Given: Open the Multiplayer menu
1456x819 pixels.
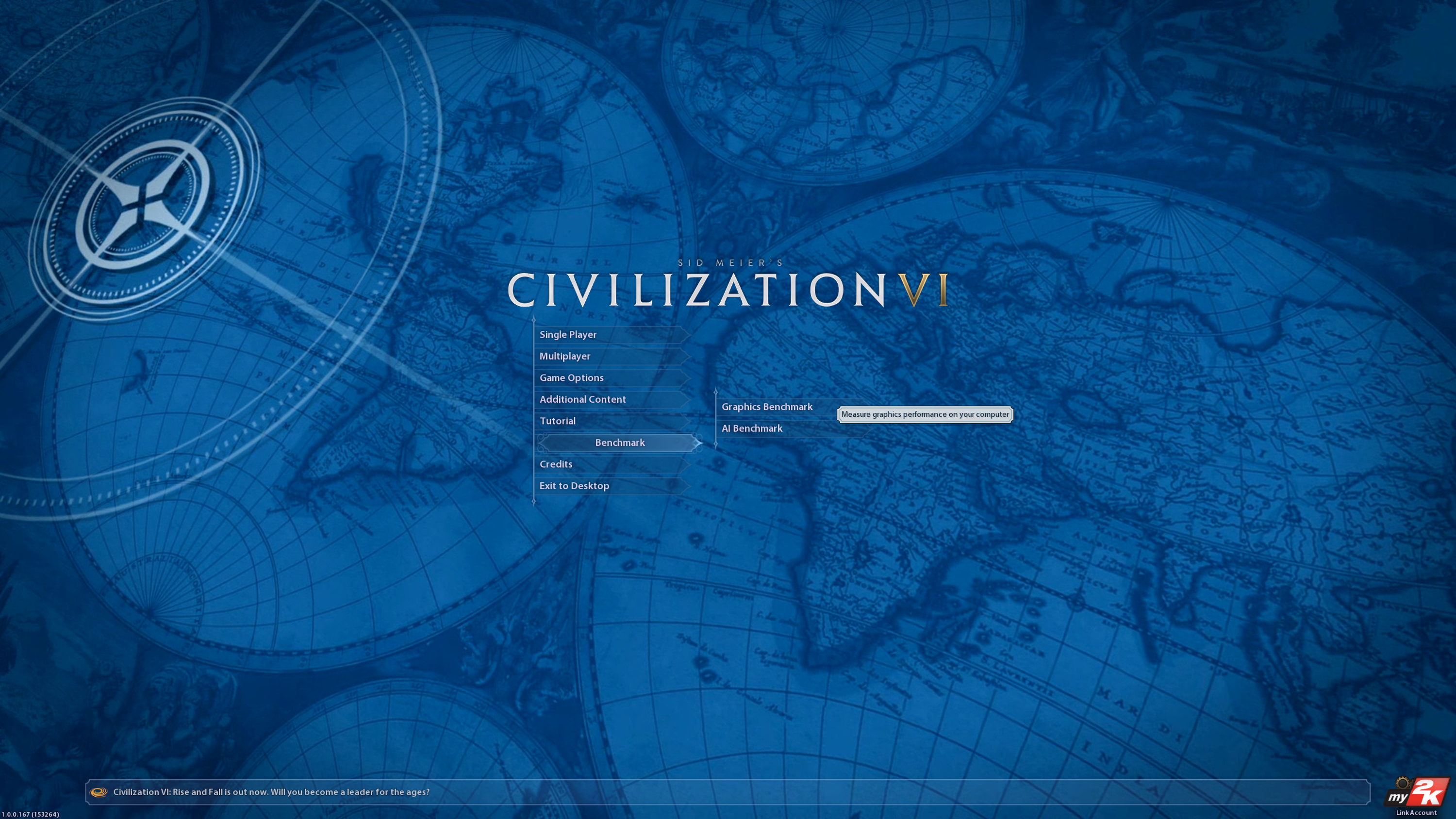Looking at the screenshot, I should coord(564,356).
